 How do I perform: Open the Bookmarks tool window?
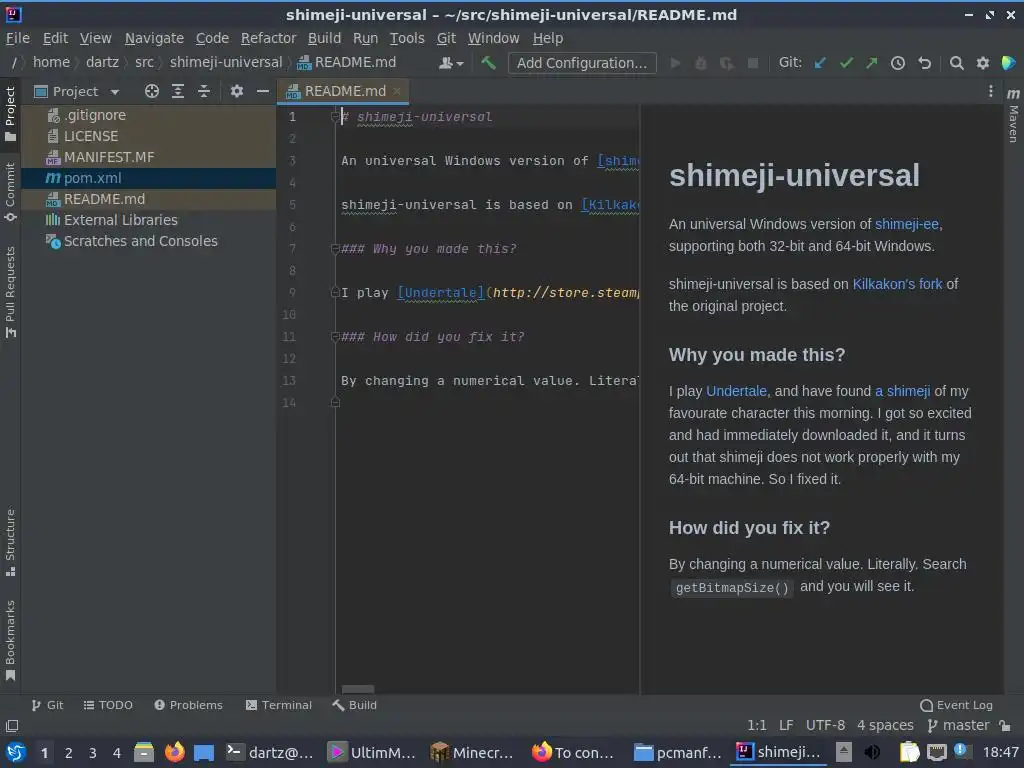point(10,641)
